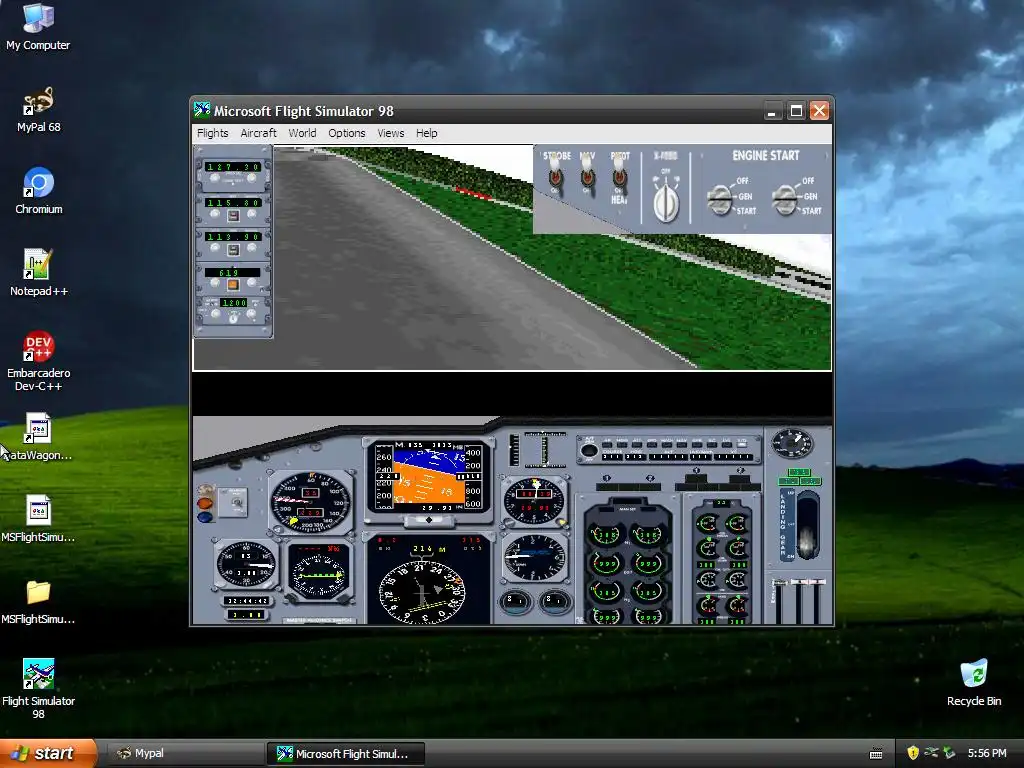Click the flaps position dial

pos(792,444)
